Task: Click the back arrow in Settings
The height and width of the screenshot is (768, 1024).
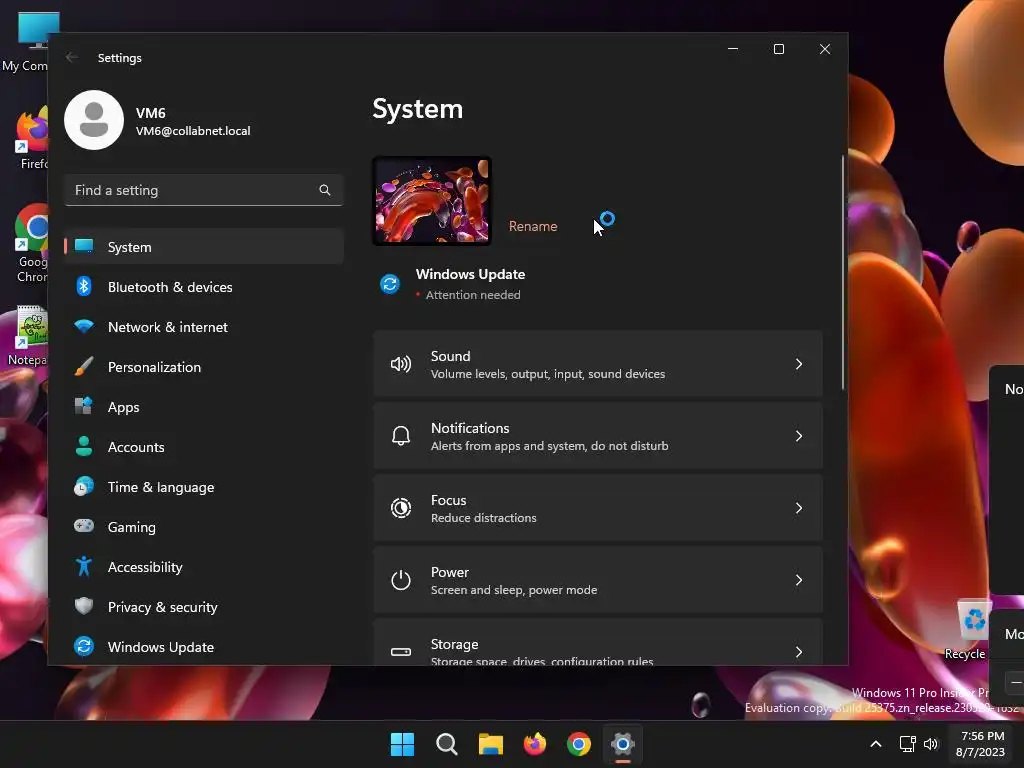Action: pyautogui.click(x=72, y=57)
